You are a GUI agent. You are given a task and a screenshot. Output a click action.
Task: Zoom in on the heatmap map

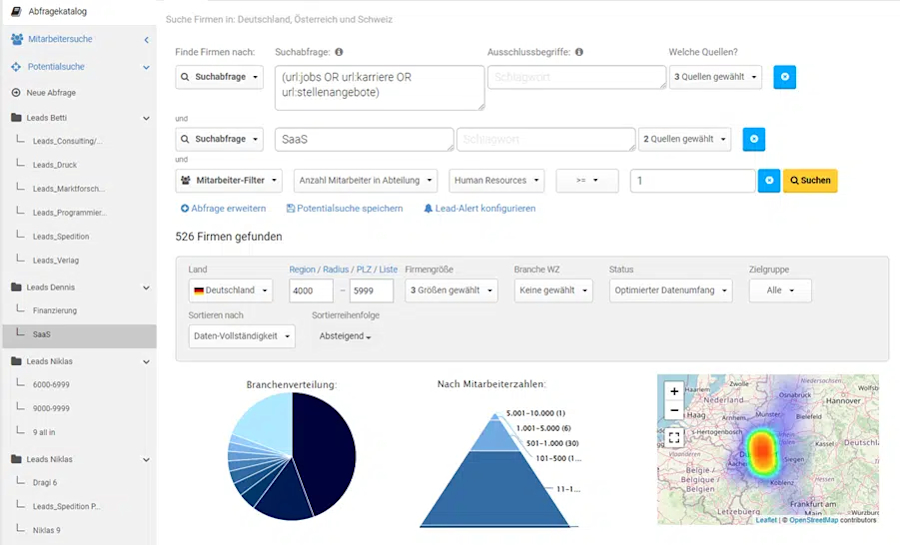pyautogui.click(x=674, y=391)
